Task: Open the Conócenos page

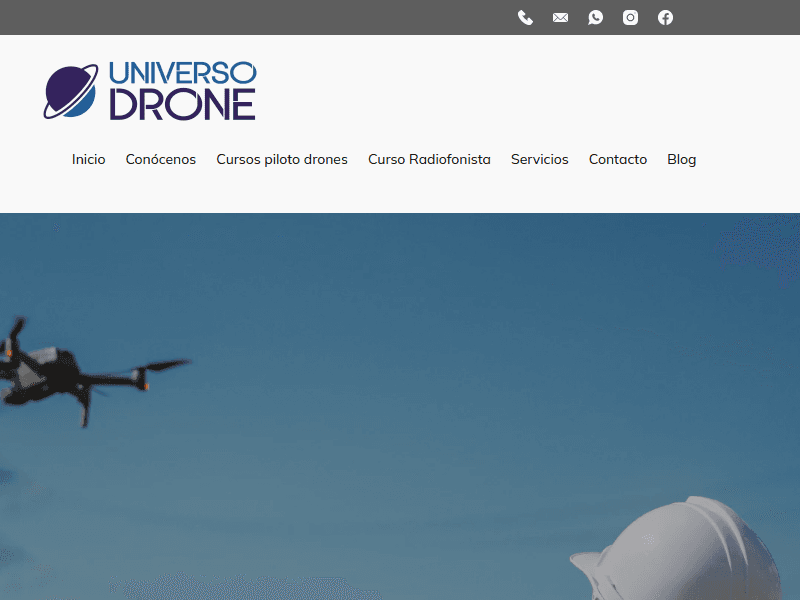Action: pyautogui.click(x=161, y=159)
